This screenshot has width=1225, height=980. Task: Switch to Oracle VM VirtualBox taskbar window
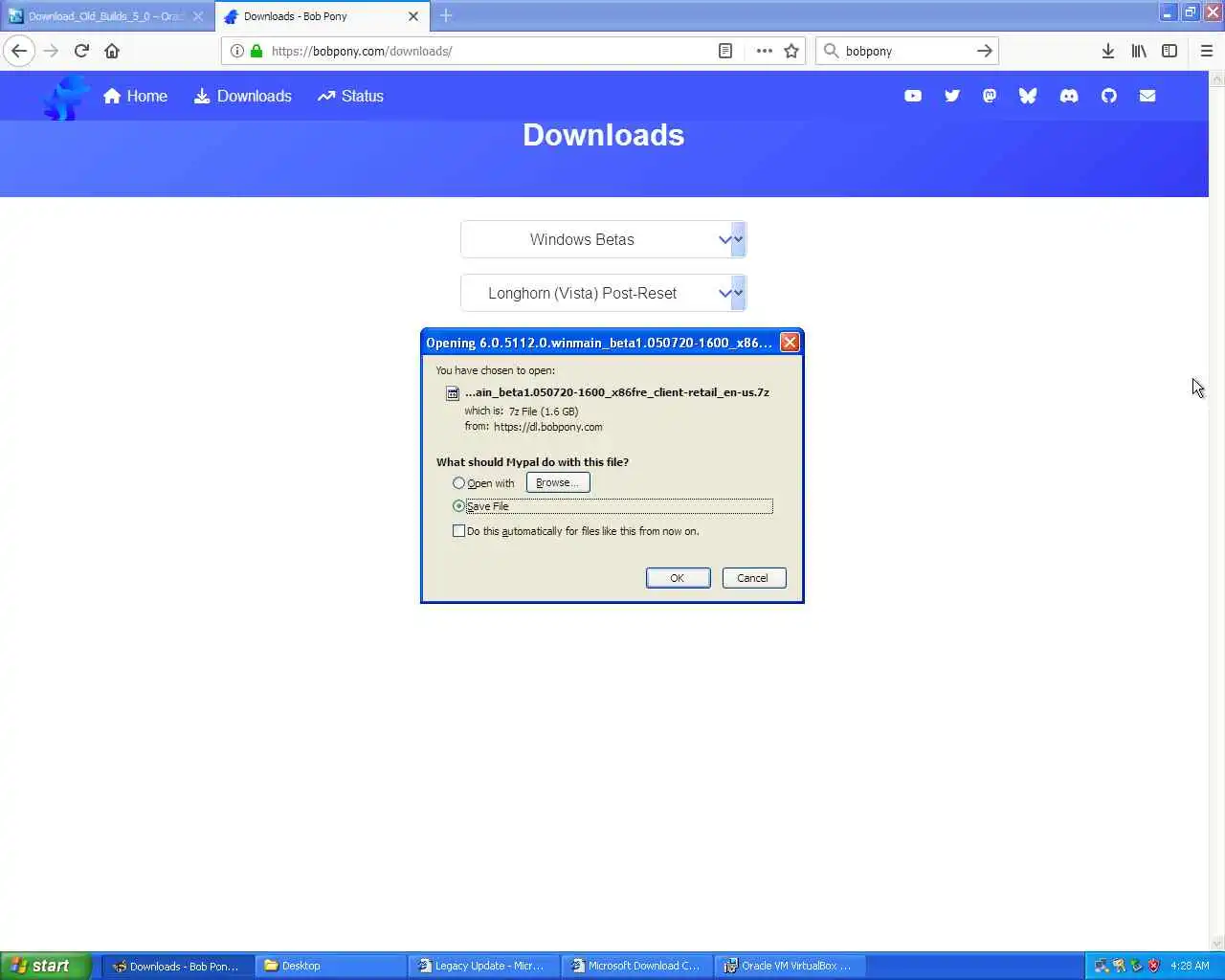coord(791,966)
